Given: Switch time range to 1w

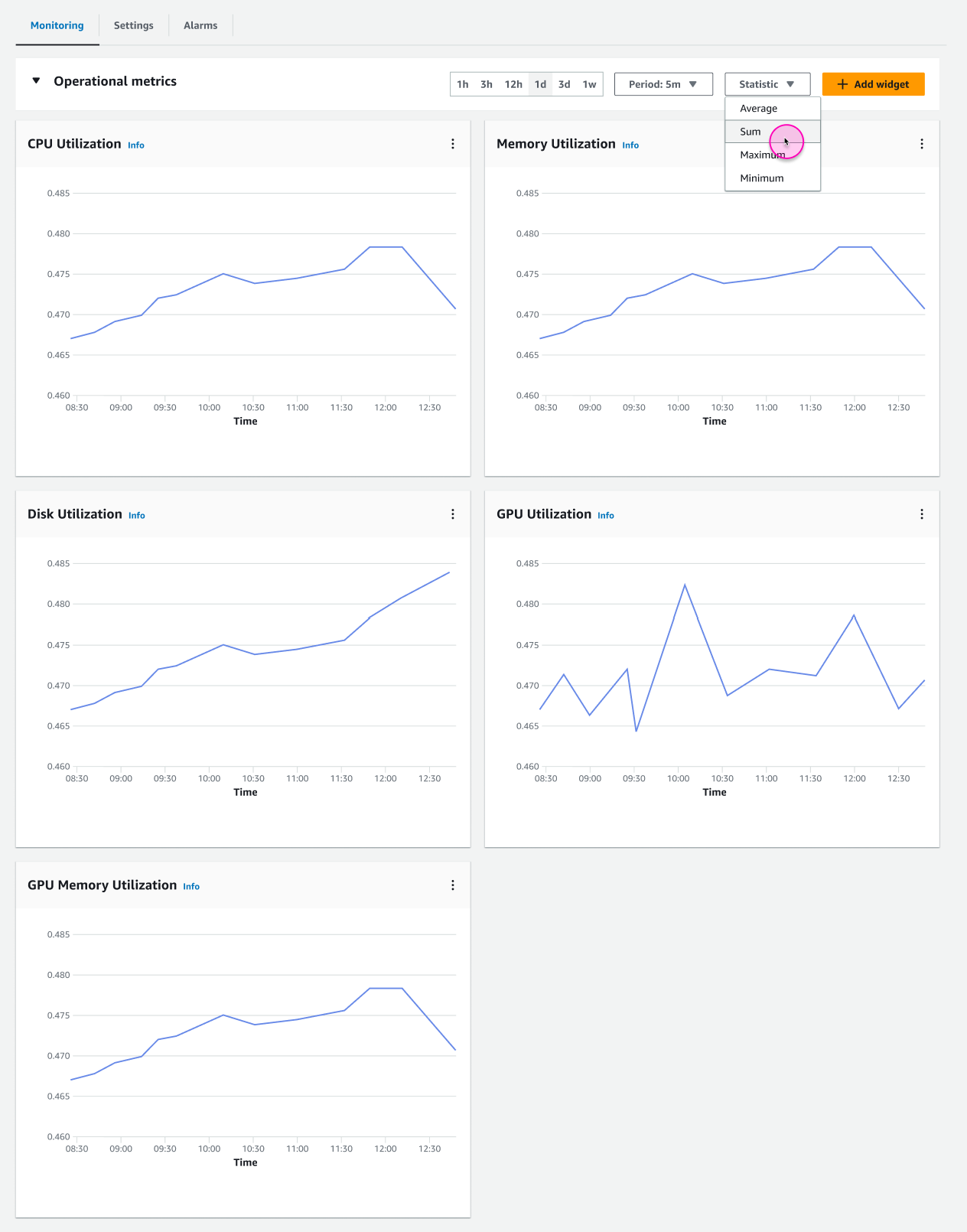Looking at the screenshot, I should point(589,84).
